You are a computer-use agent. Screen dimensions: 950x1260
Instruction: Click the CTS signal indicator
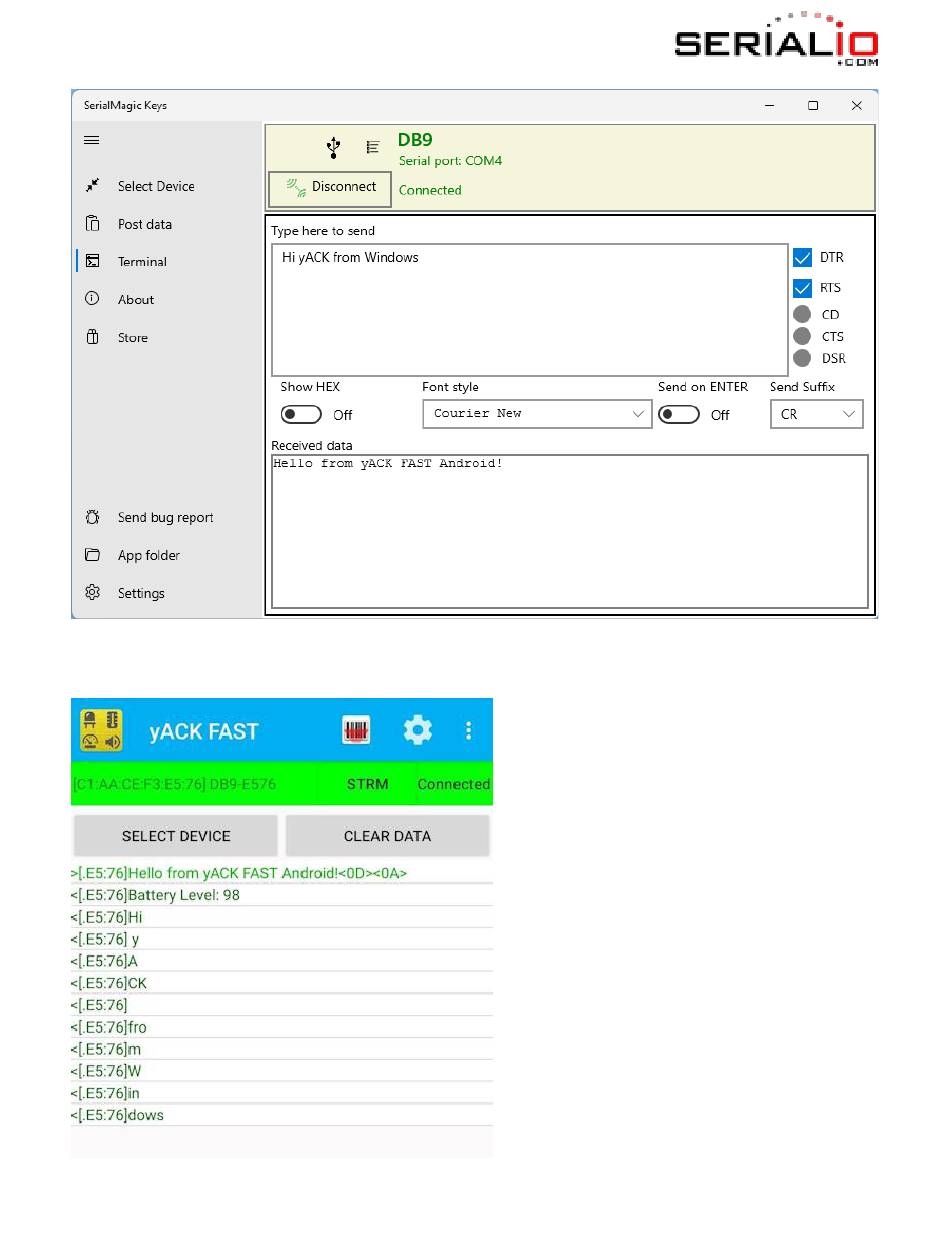(x=802, y=336)
